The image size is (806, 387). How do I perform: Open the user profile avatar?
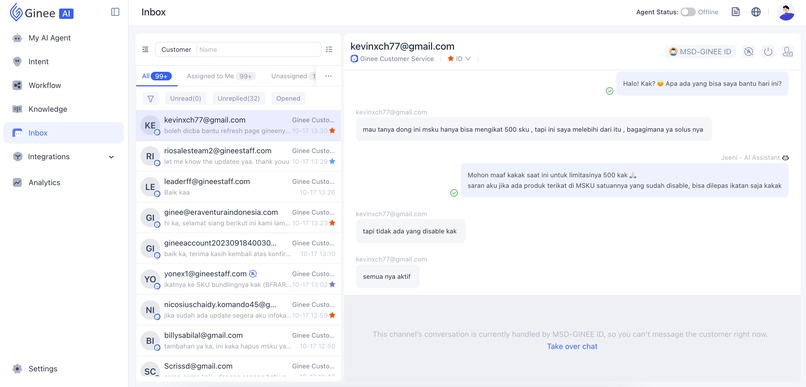[786, 12]
